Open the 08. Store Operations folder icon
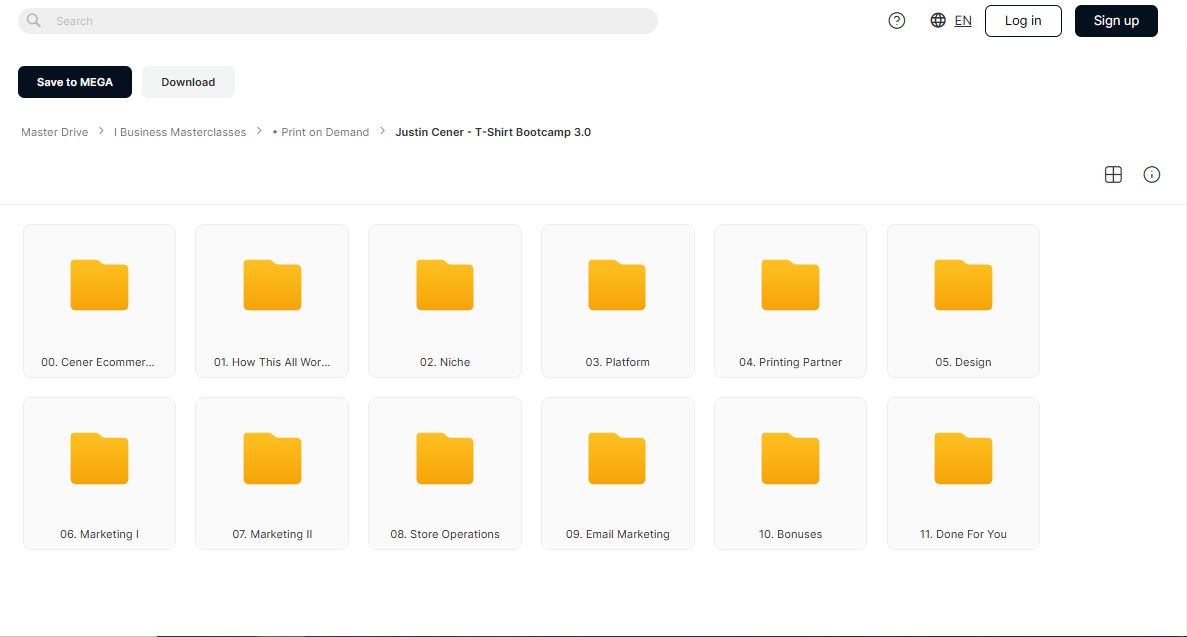Screen dimensions: 1187x637 [x=445, y=458]
